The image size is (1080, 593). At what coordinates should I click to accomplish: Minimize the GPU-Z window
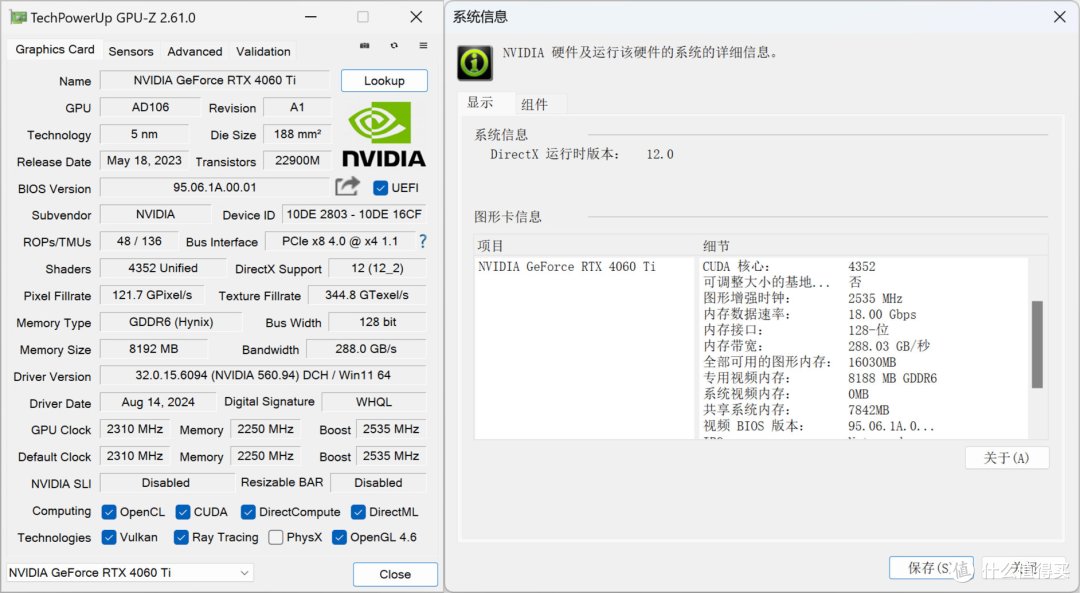tap(311, 17)
